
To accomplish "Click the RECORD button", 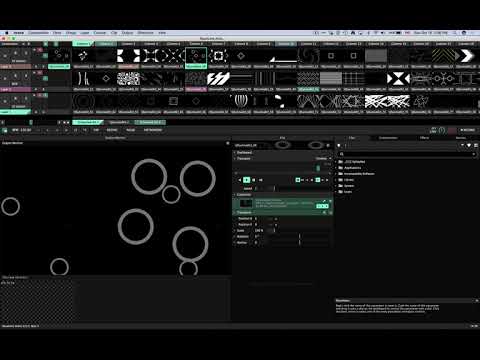I will click(467, 130).
